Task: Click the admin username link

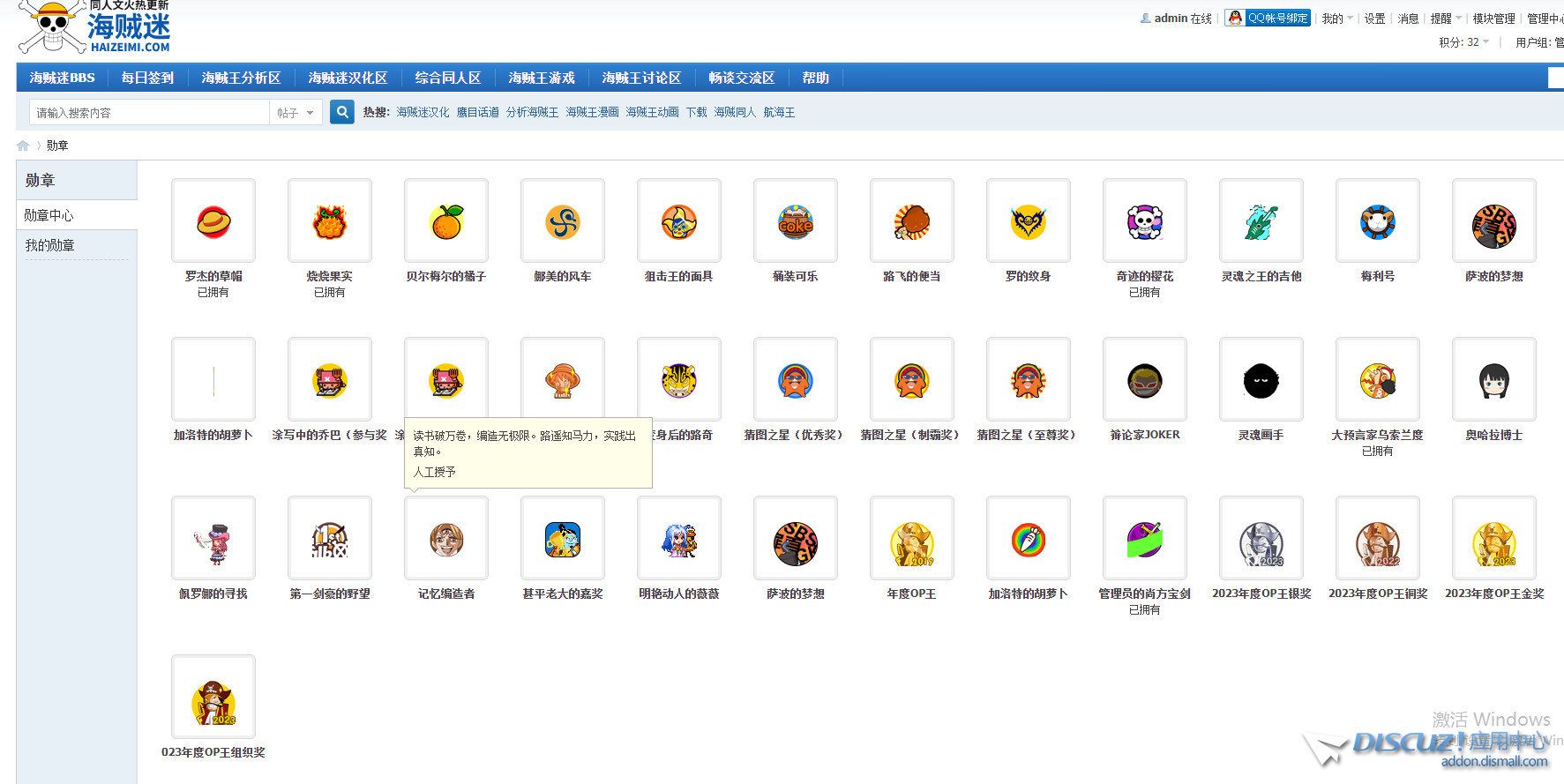Action: [x=1171, y=19]
